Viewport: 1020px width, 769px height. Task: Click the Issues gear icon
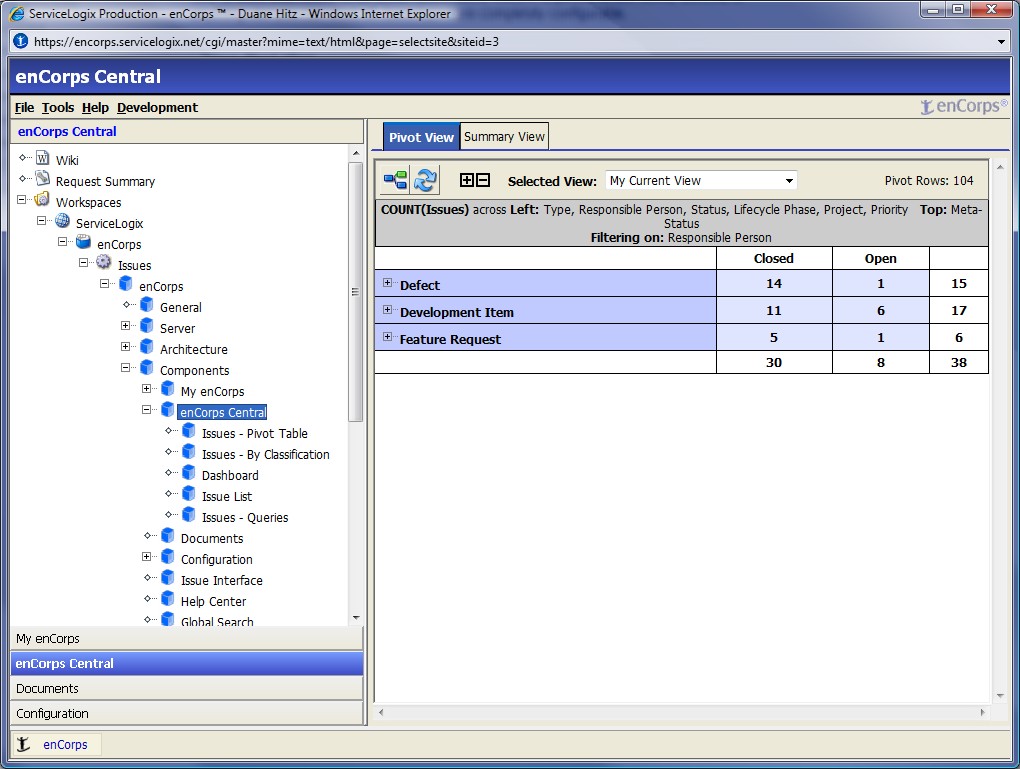pyautogui.click(x=104, y=262)
